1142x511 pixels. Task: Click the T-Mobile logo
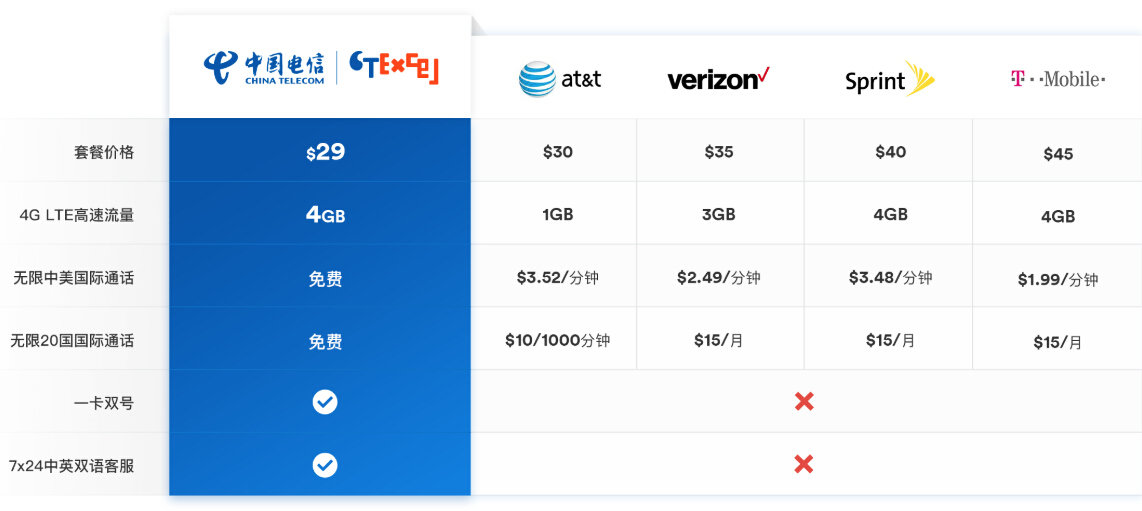(1058, 79)
